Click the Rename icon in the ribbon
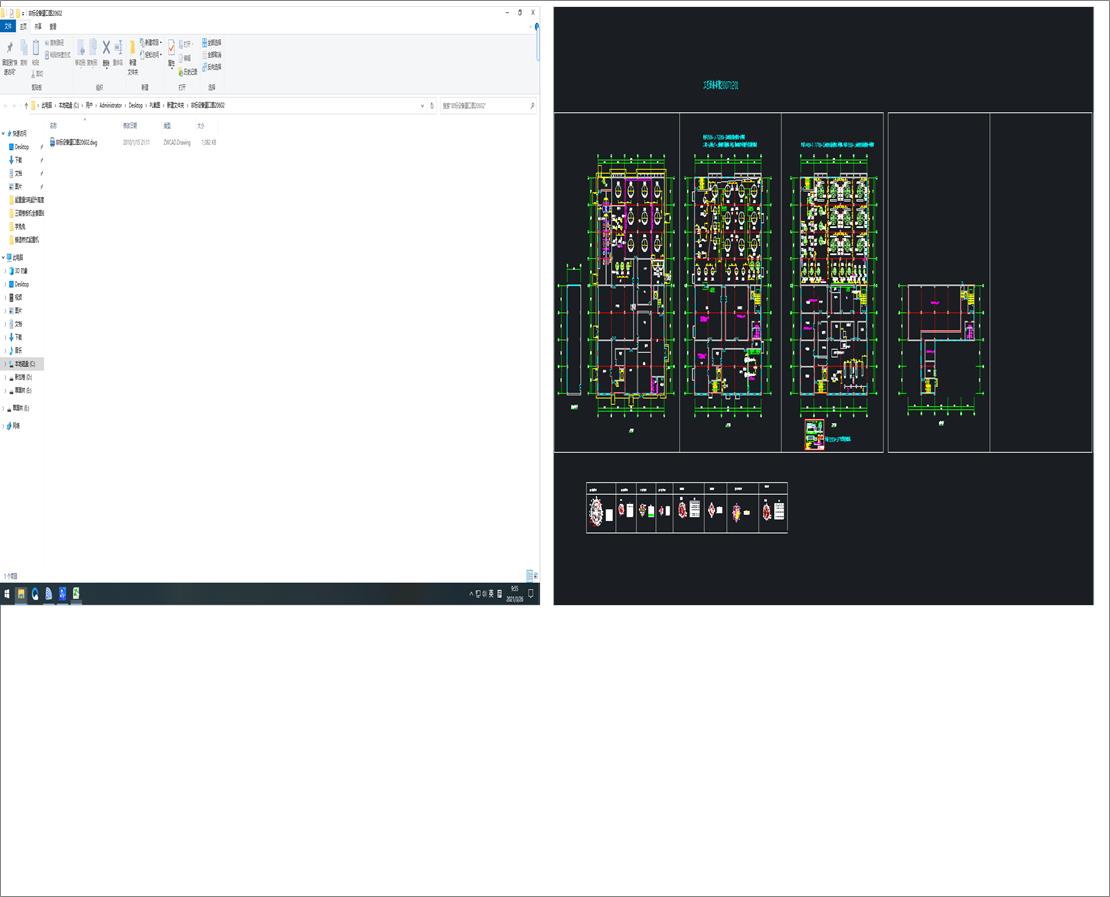The width and height of the screenshot is (1110, 897). pos(118,50)
